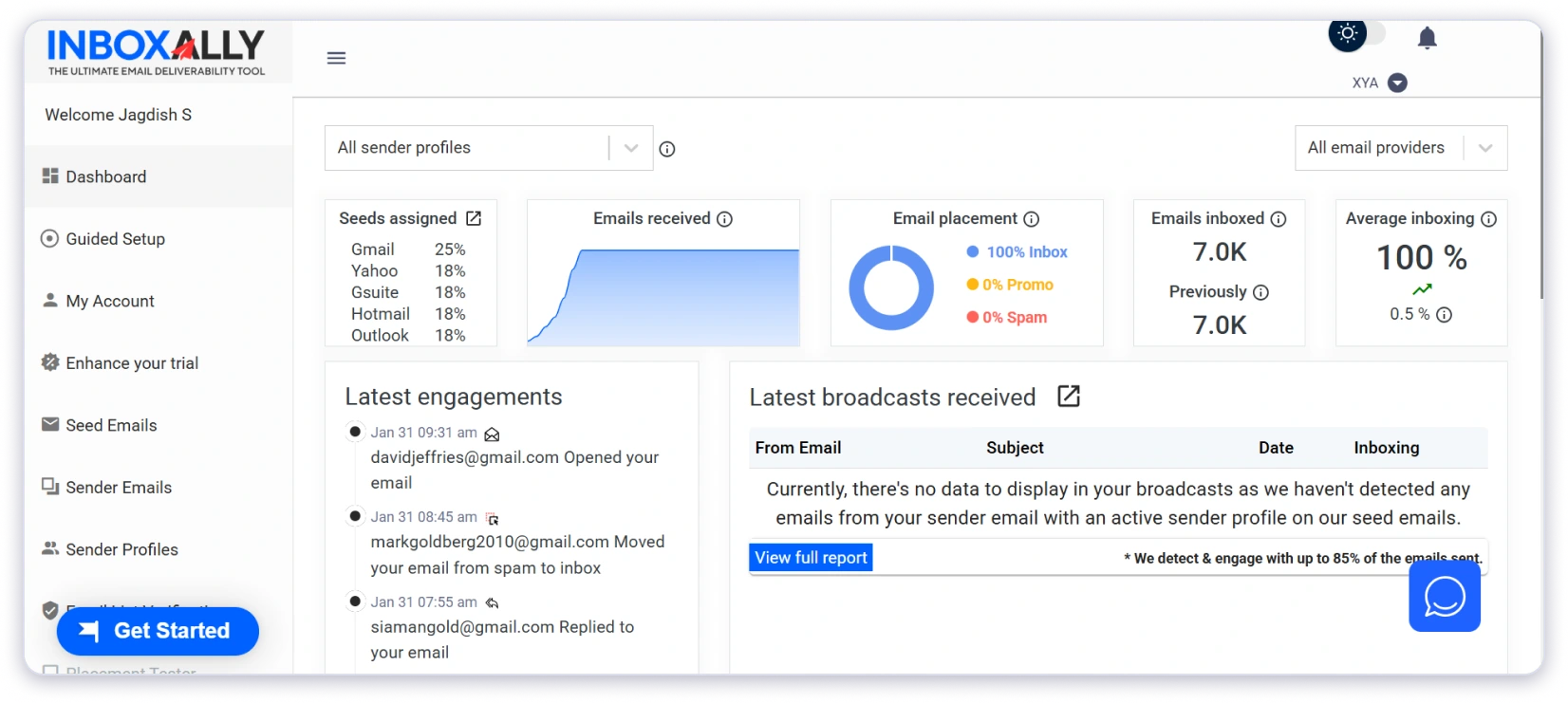Open the All sender profiles dropdown
Screen dimensions: 1568x703
pos(488,148)
